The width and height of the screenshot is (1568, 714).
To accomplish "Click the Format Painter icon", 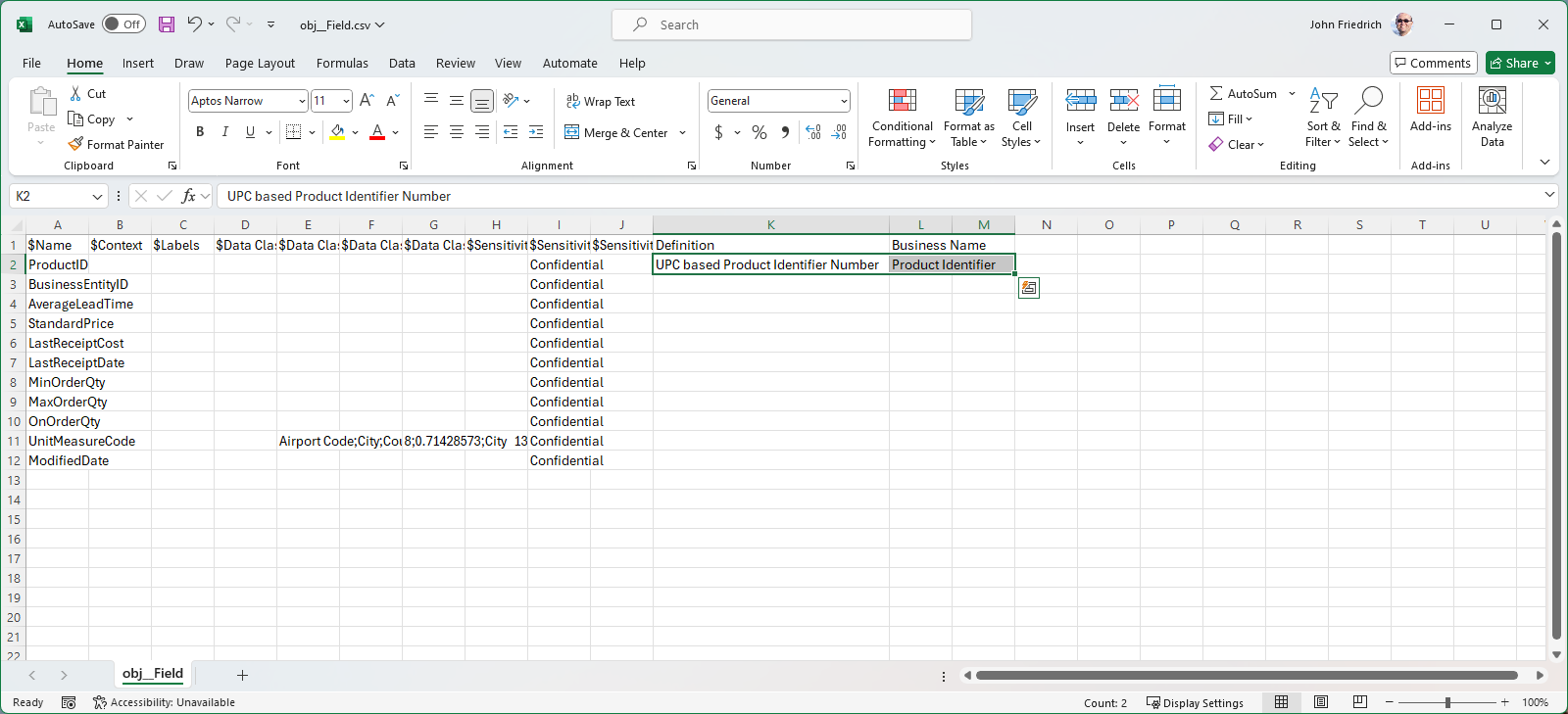I will click(x=76, y=144).
